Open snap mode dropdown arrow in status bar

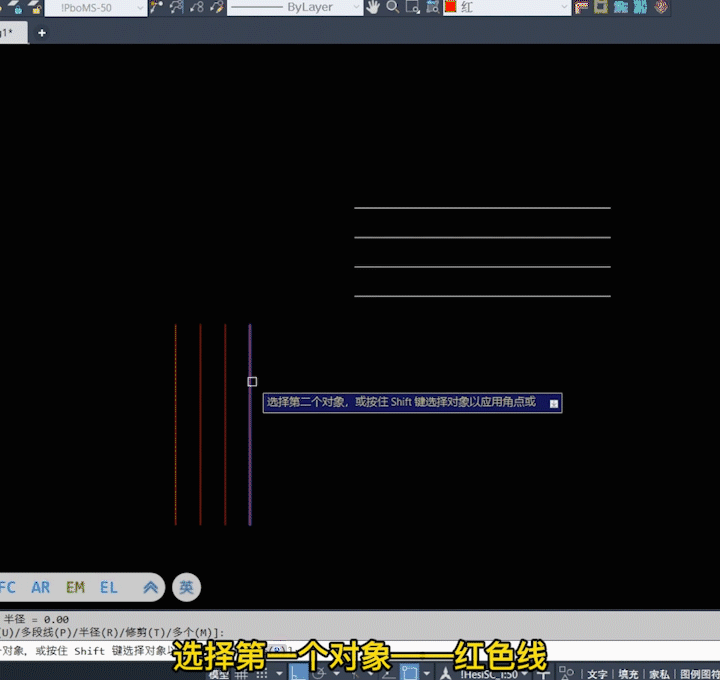(x=279, y=674)
